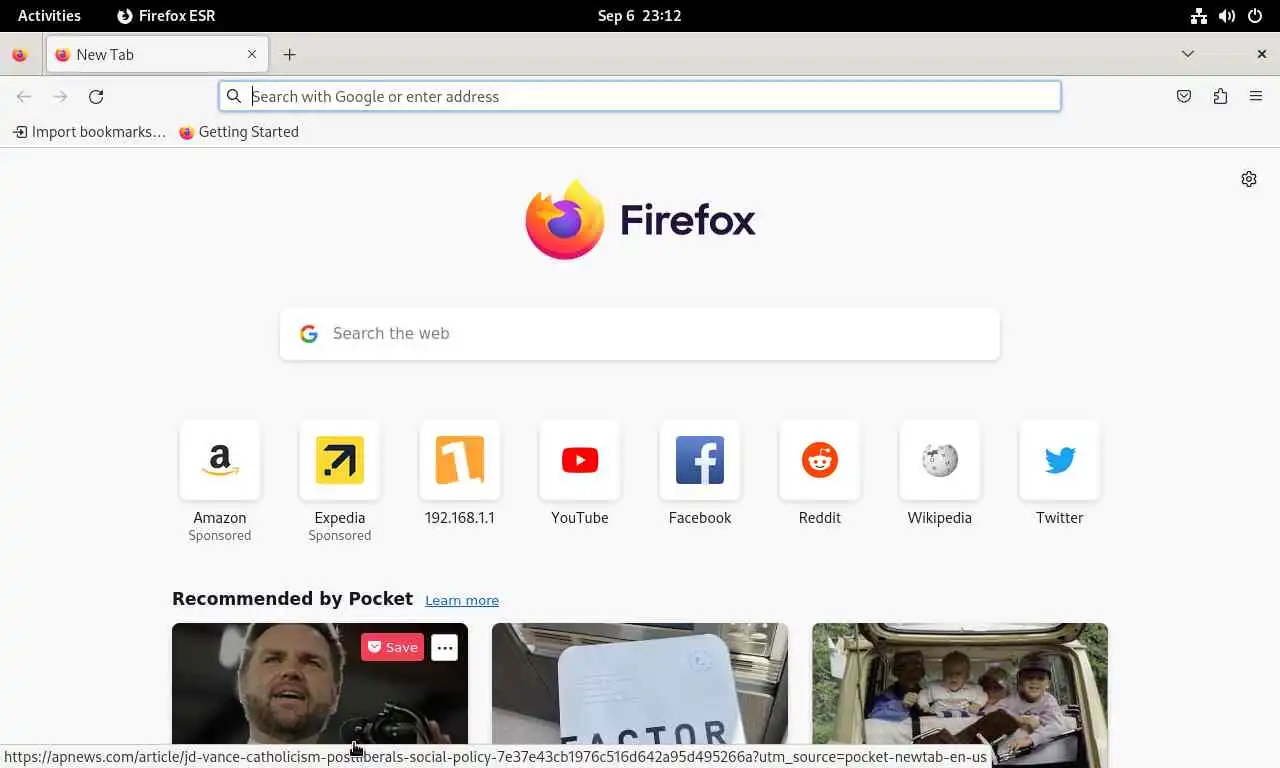Open the Factor box story thumbnail
The image size is (1280, 768).
(x=640, y=695)
